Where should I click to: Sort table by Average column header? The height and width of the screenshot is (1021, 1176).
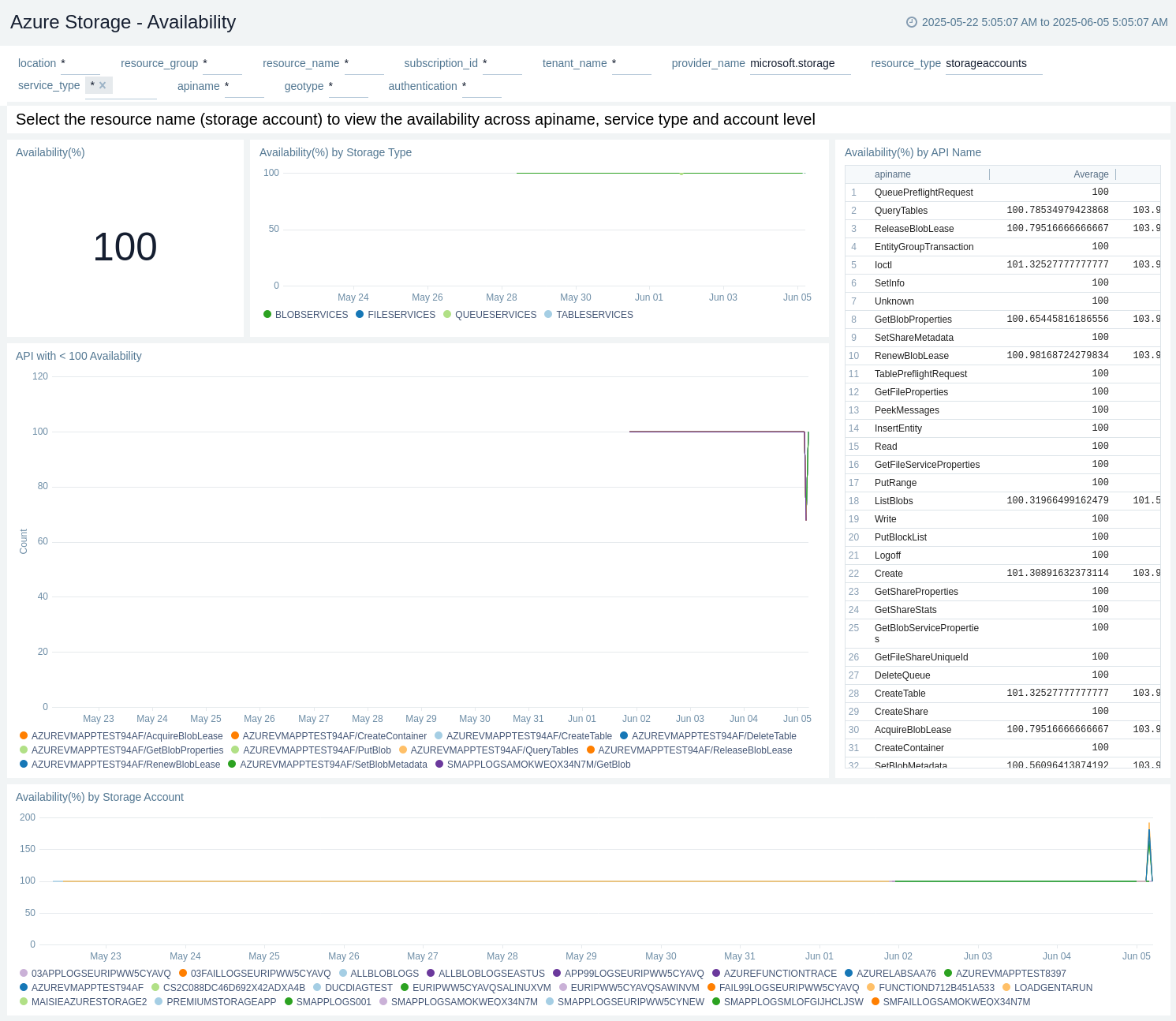(x=1091, y=174)
